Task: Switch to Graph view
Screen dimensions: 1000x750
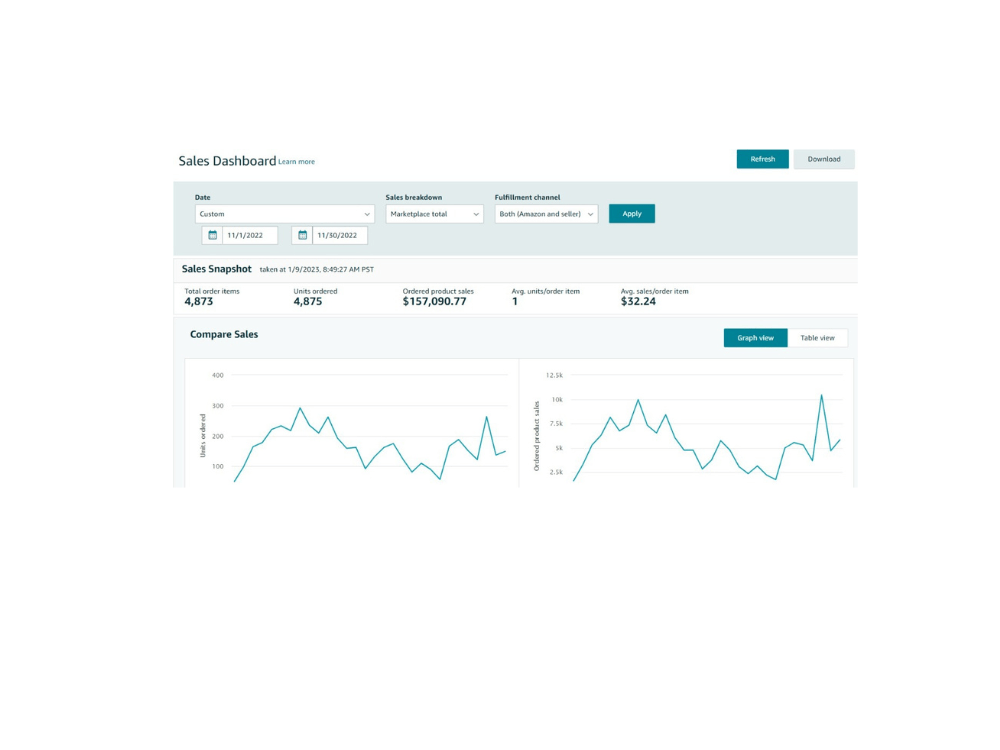Action: click(x=756, y=338)
